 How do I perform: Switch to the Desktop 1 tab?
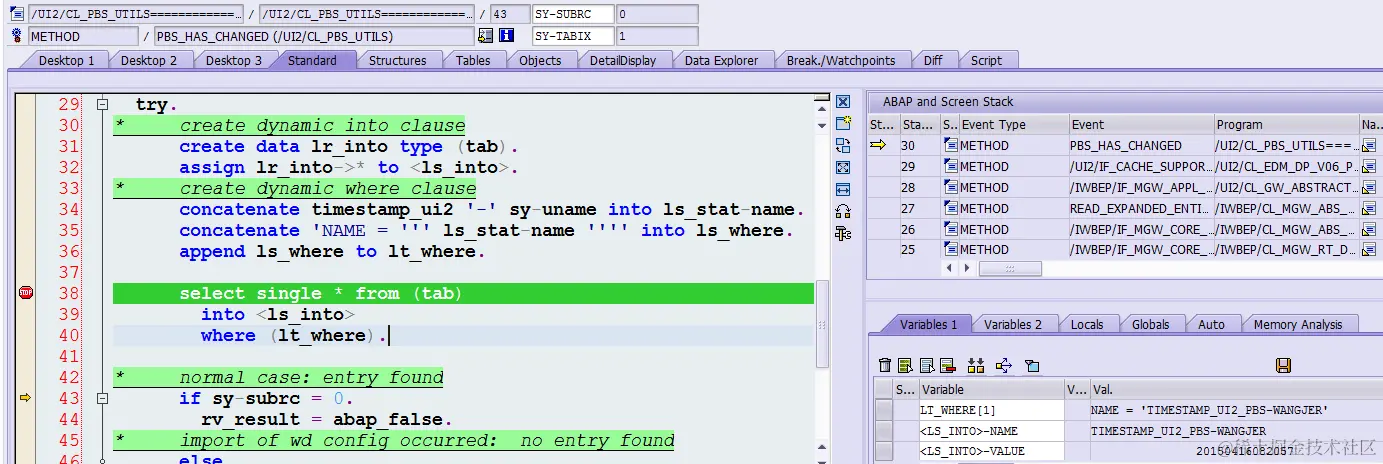(x=66, y=60)
